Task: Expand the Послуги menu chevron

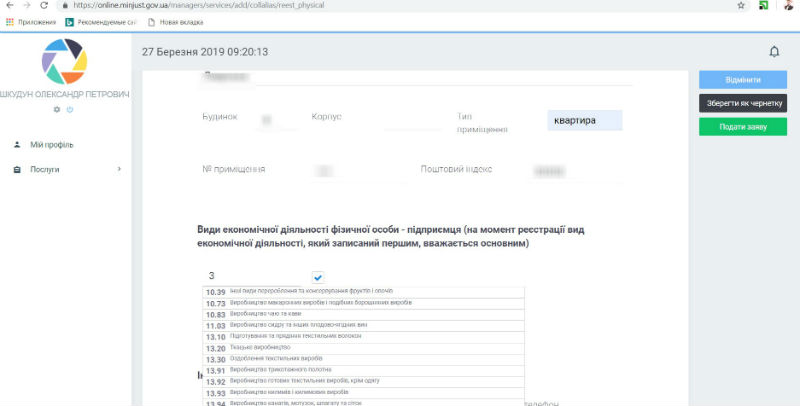Action: tap(119, 169)
